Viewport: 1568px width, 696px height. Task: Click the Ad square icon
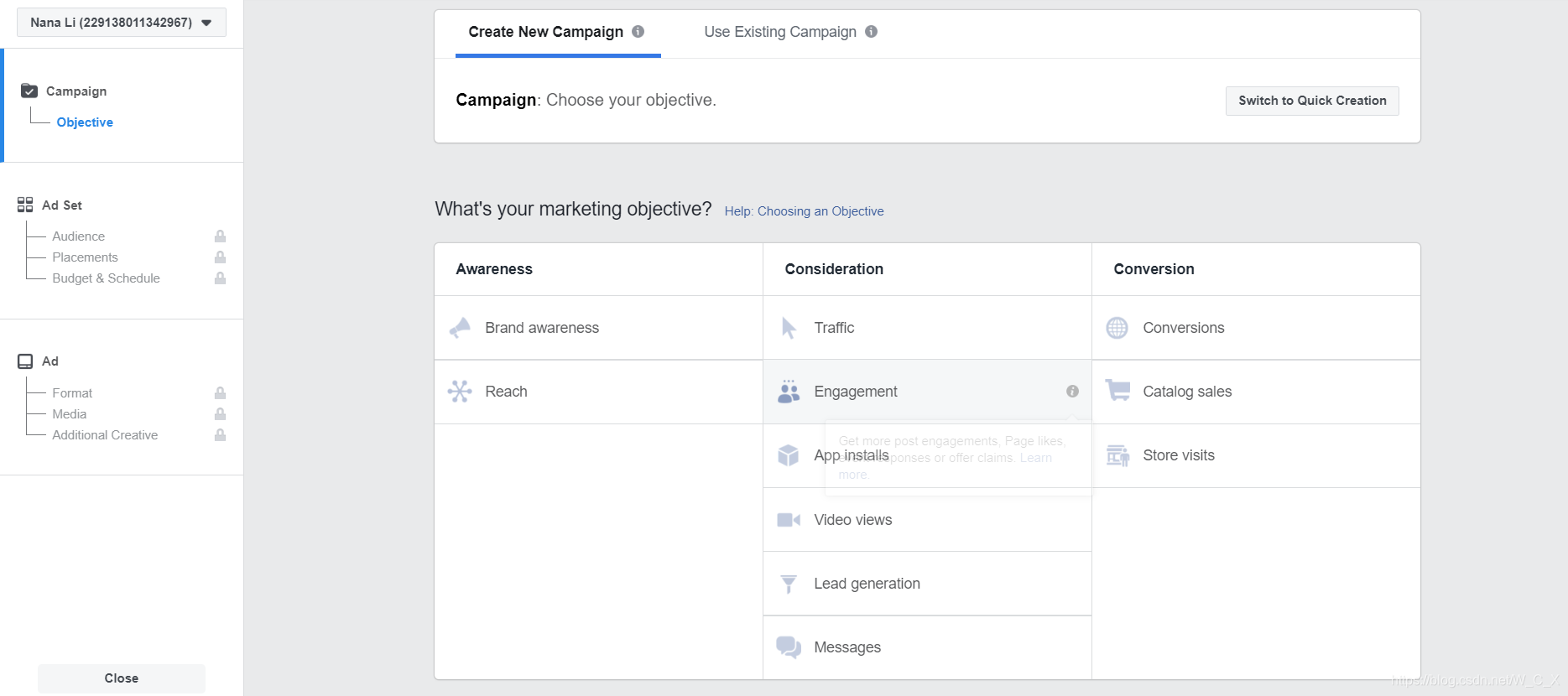point(25,361)
